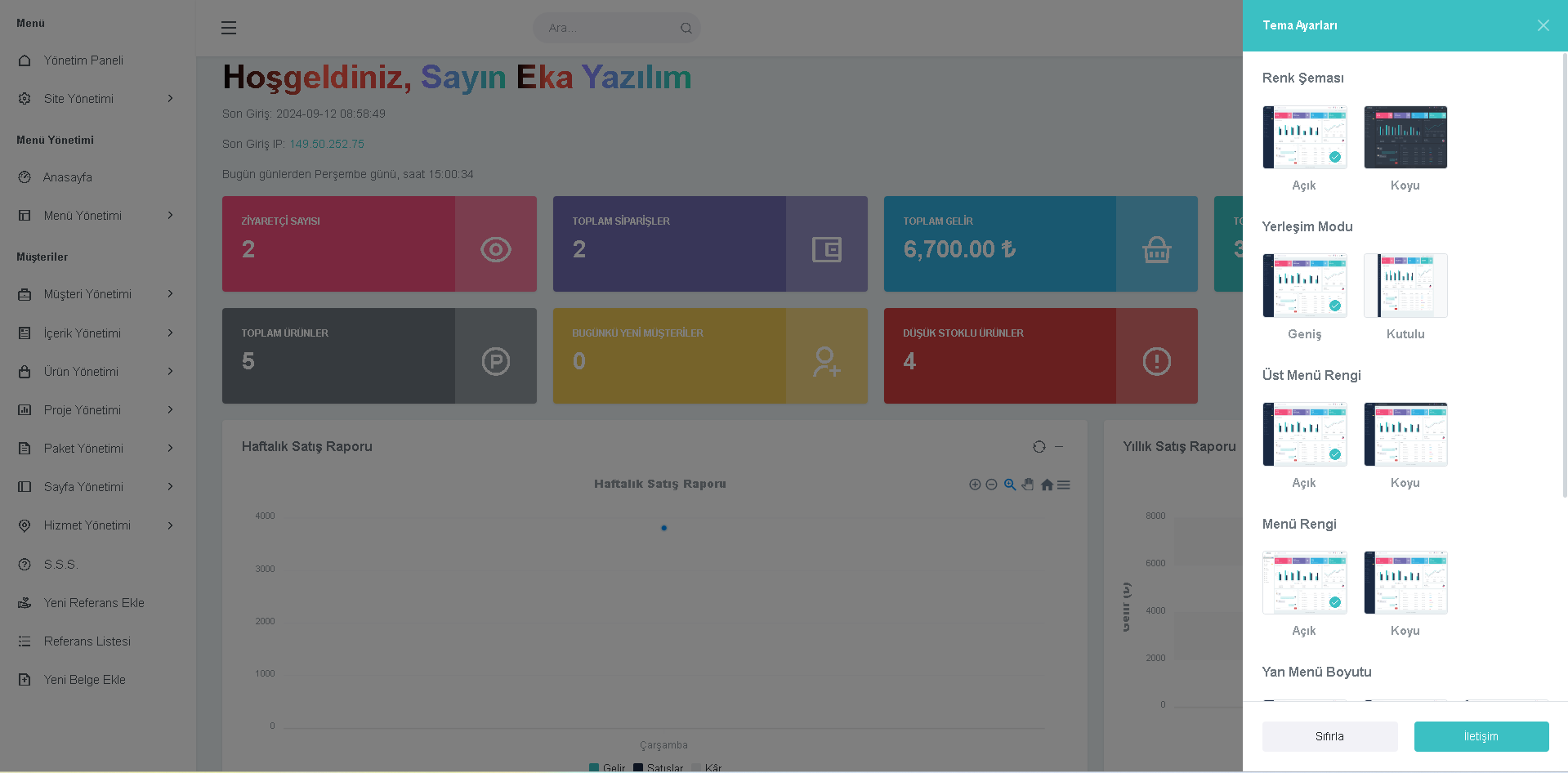The height and width of the screenshot is (773, 1568).
Task: Open Anasayfa menu item
Action: point(98,177)
